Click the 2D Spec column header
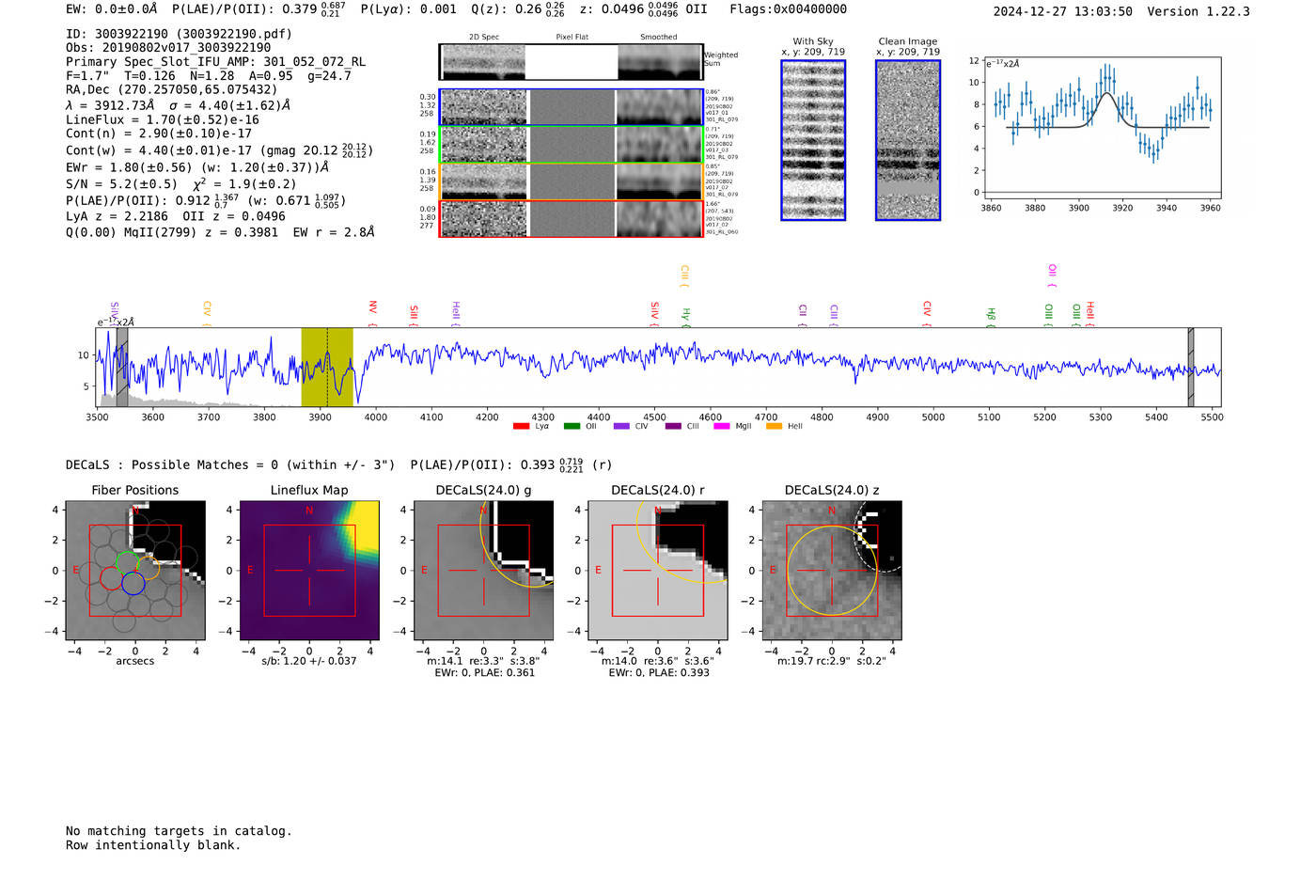1316x896 pixels. [483, 38]
